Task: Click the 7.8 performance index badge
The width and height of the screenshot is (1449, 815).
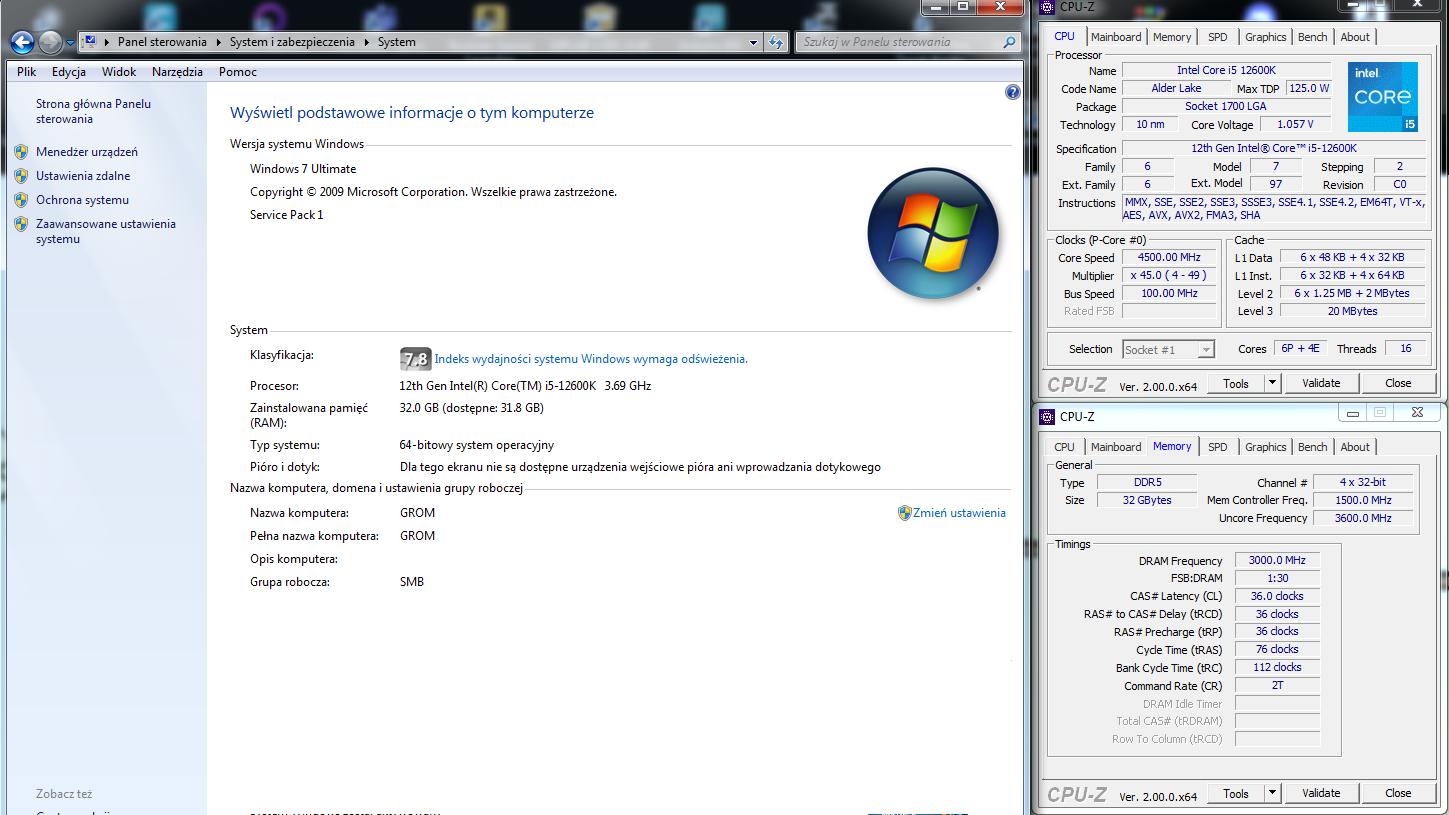Action: tap(415, 359)
